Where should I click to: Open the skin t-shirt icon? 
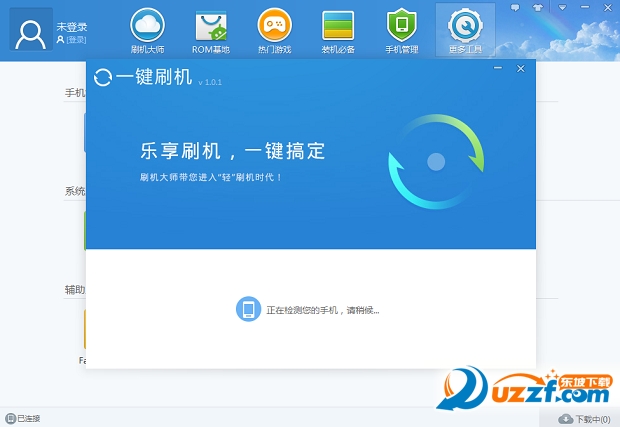tap(538, 8)
